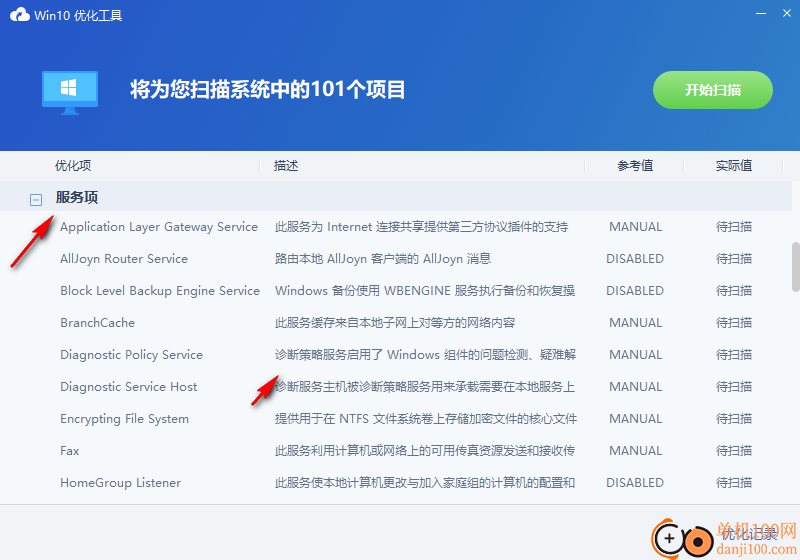
Task: Click the 优化项 column header
Action: [x=73, y=166]
